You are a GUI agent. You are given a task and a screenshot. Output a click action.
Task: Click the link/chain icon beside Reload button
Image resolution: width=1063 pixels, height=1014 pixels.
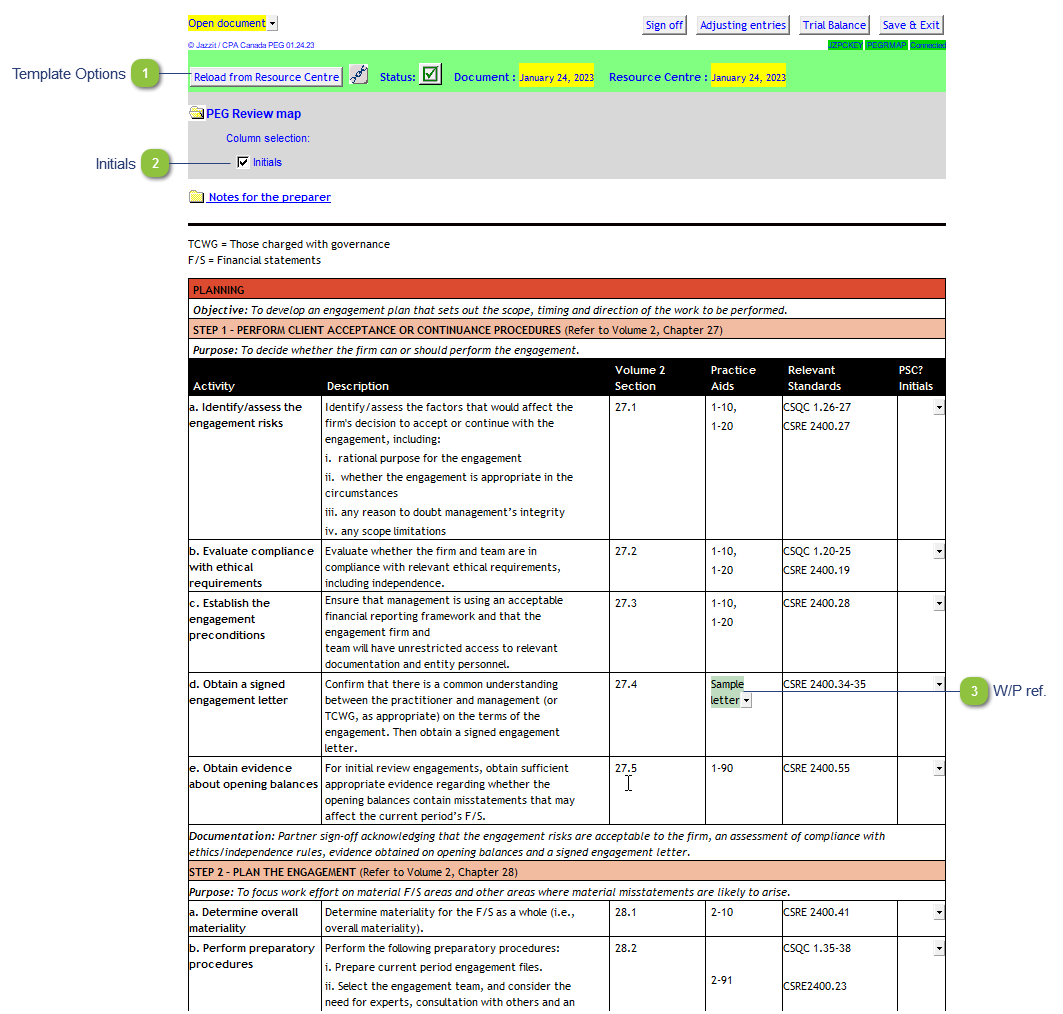click(359, 75)
